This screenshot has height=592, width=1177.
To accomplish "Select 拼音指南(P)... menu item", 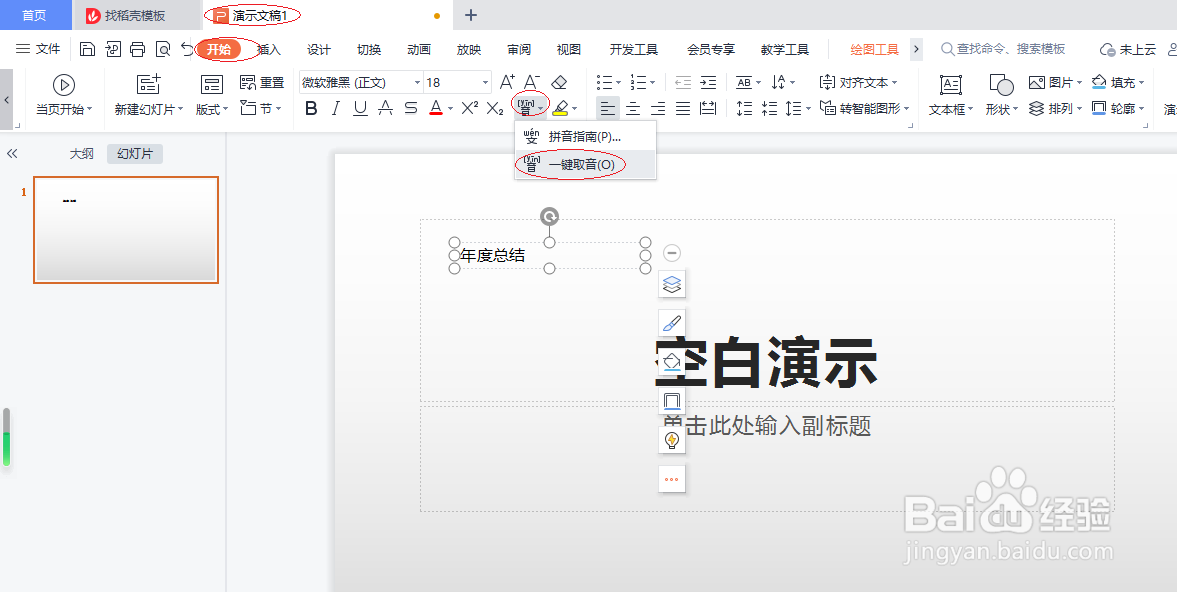I will pyautogui.click(x=585, y=137).
